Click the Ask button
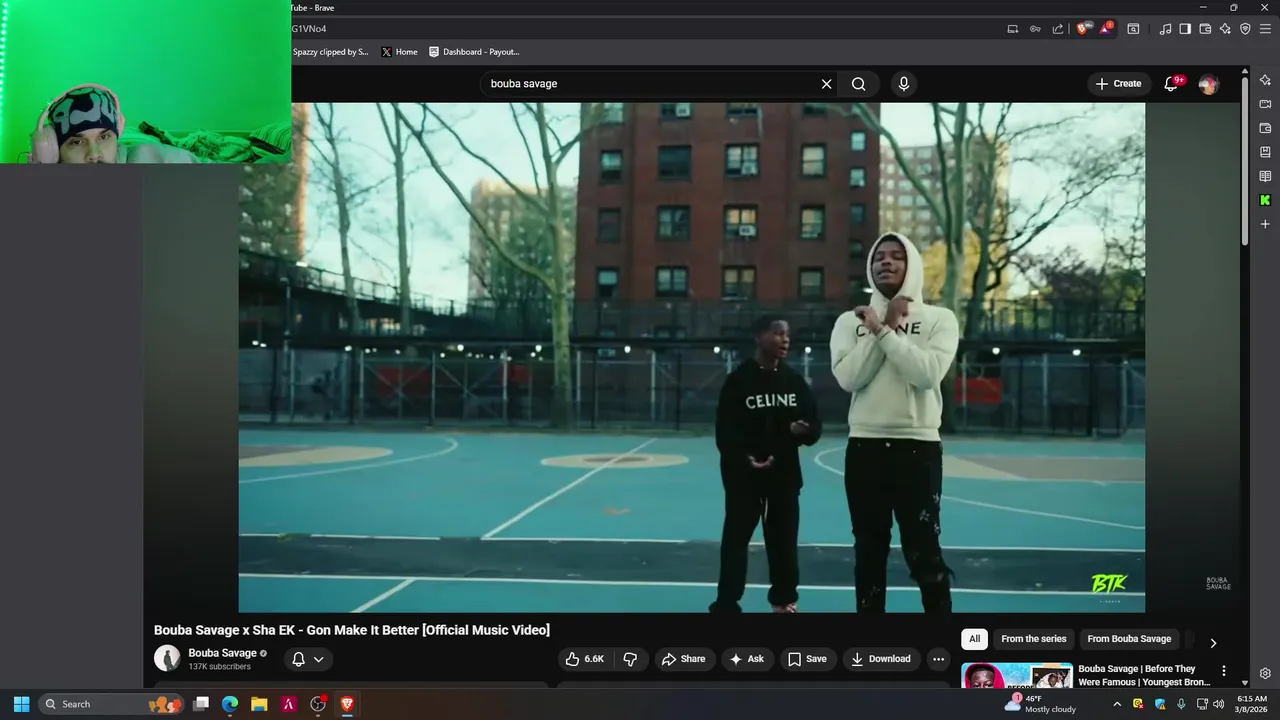1280x720 pixels. coord(747,659)
